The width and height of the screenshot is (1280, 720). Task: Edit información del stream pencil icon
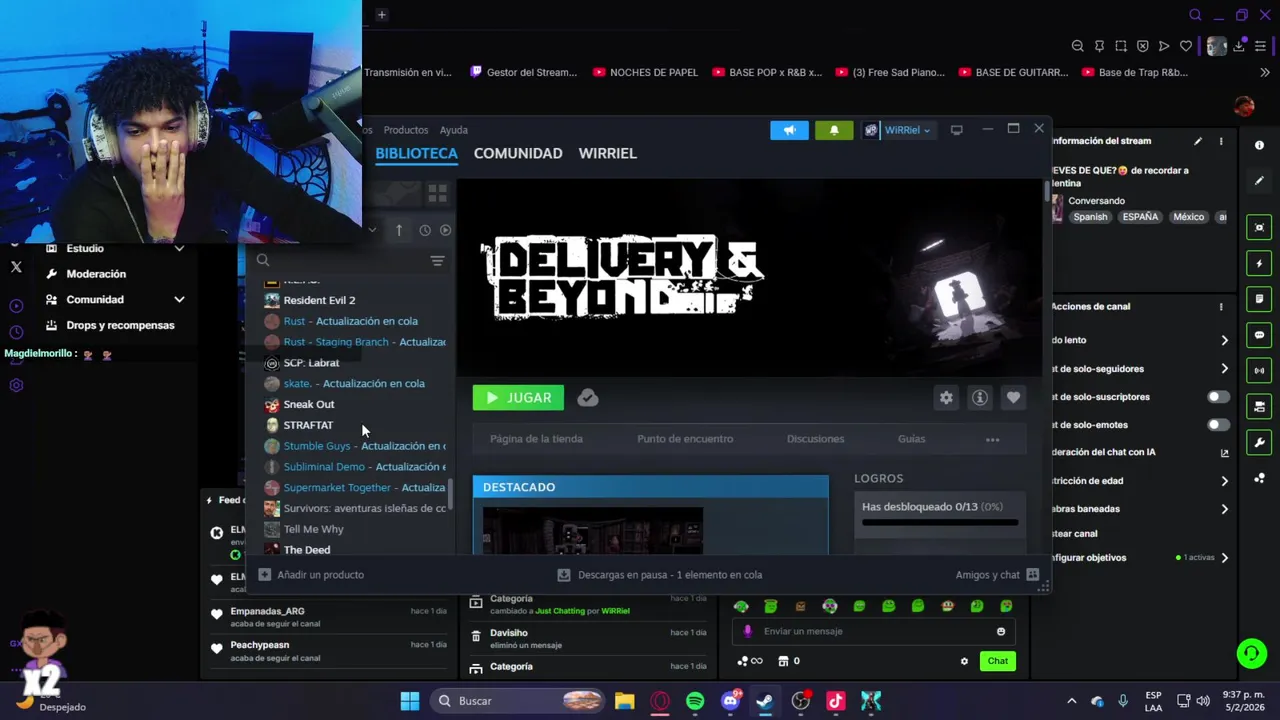tap(1198, 141)
